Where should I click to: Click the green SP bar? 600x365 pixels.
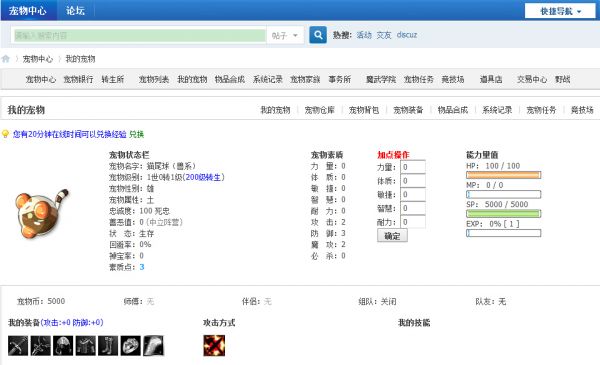[504, 213]
